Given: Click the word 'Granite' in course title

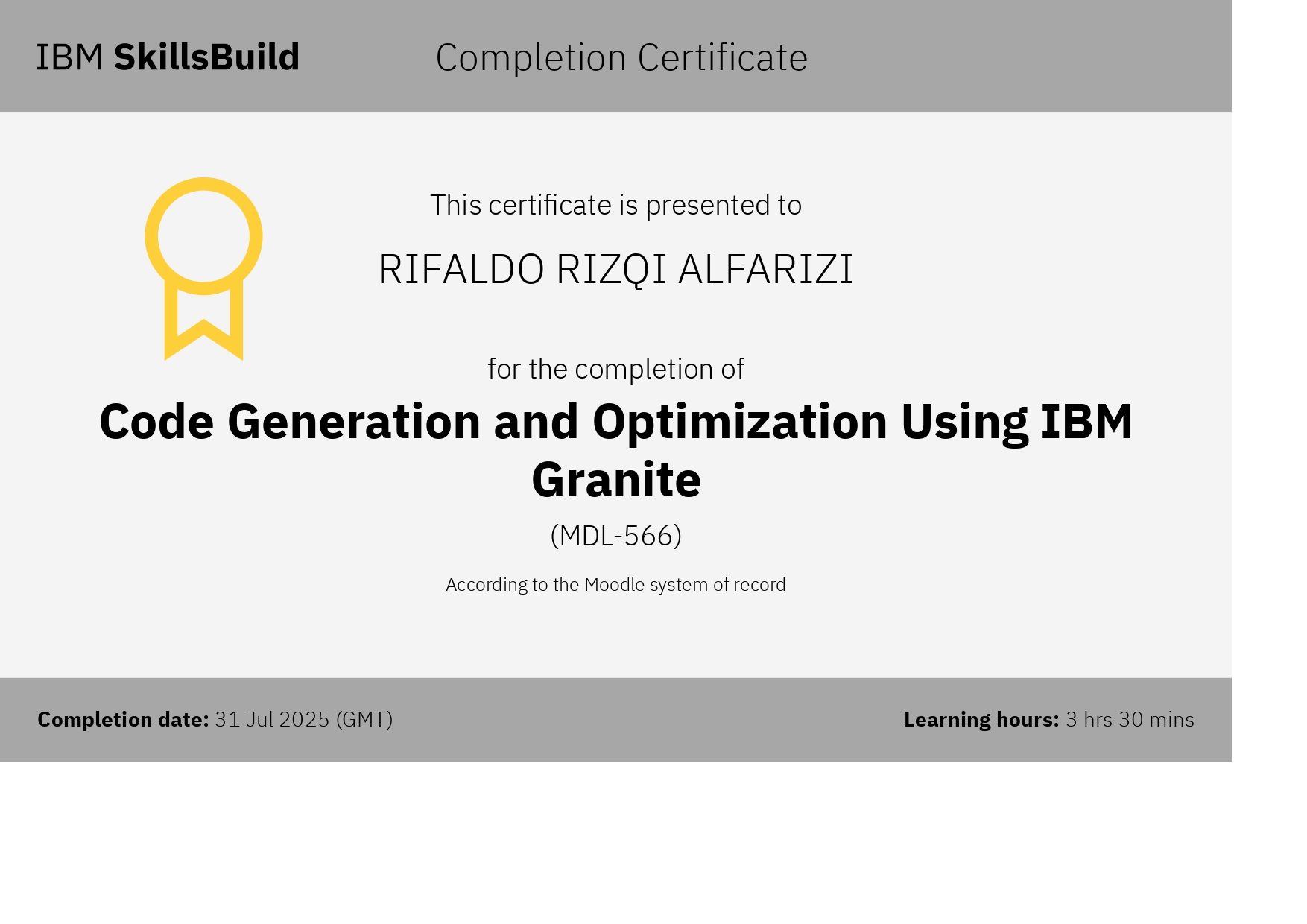Looking at the screenshot, I should 615,479.
